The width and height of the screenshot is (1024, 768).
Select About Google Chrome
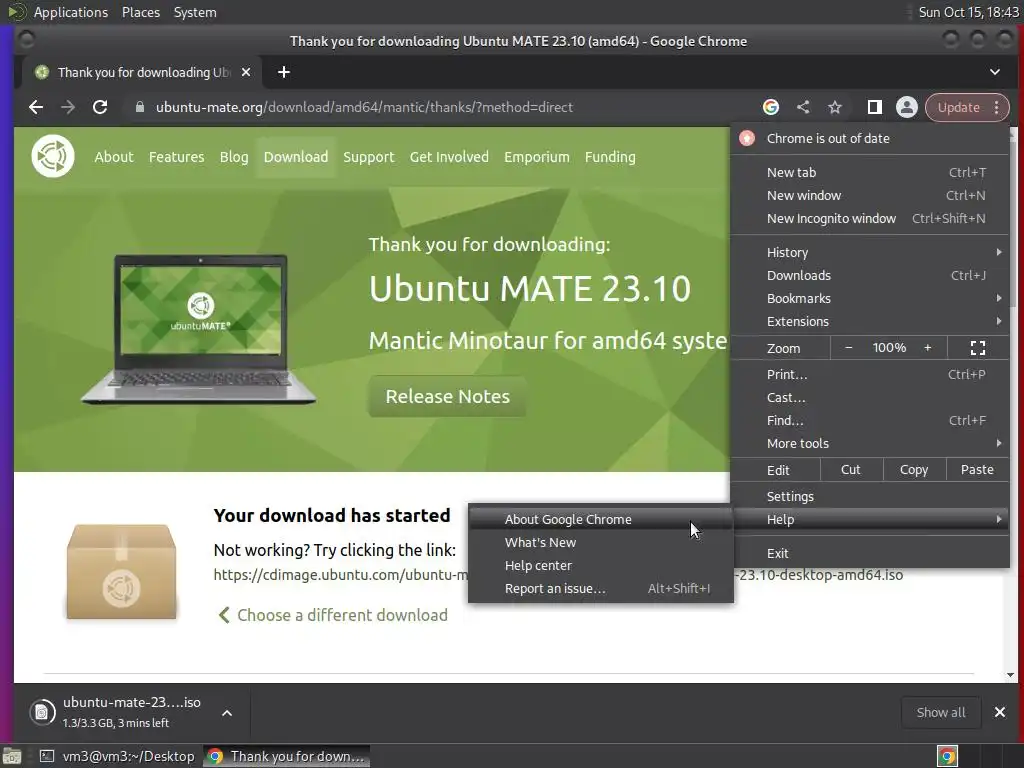click(x=601, y=519)
